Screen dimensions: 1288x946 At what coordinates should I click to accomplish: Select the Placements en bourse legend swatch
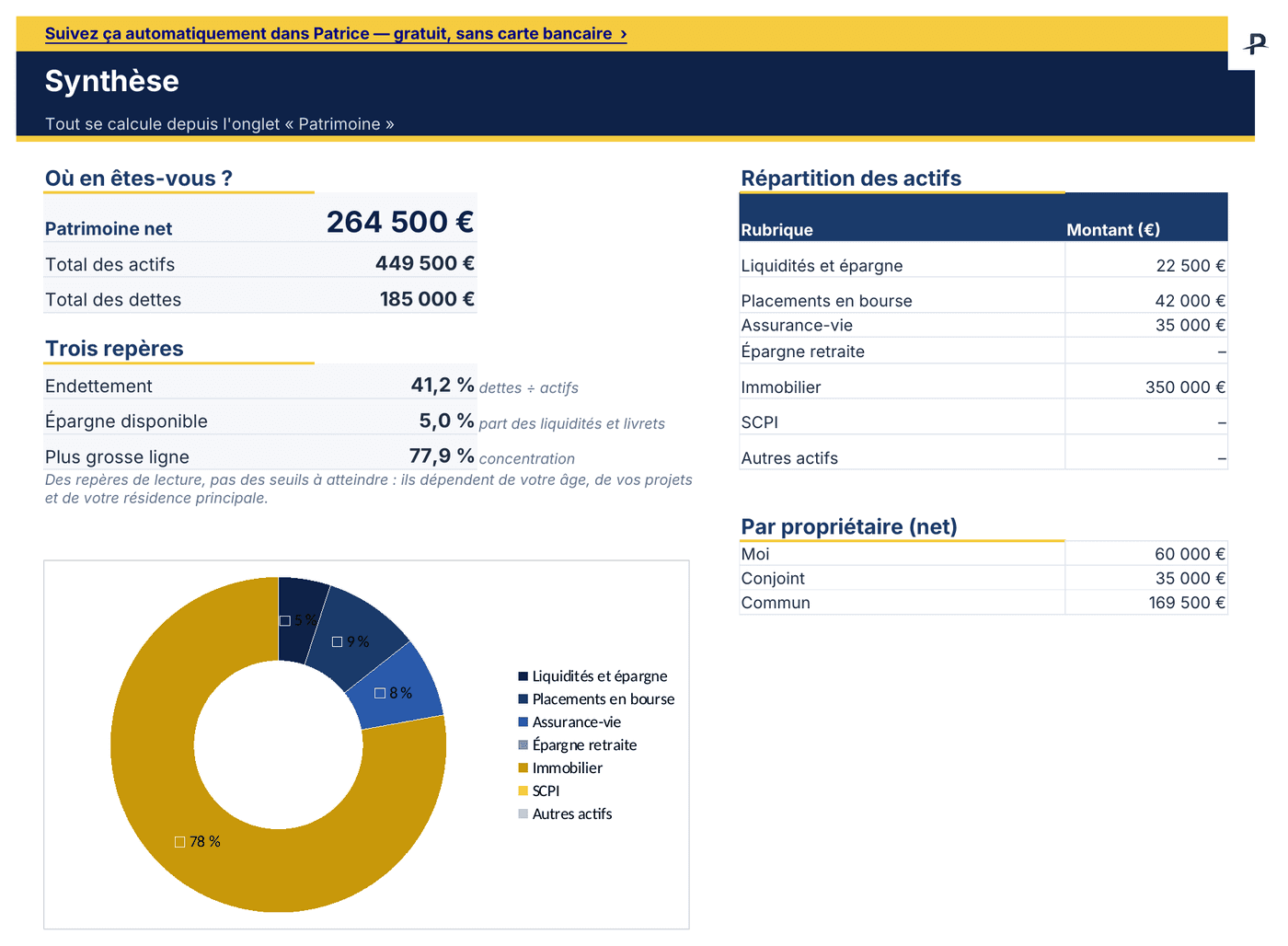(x=523, y=699)
